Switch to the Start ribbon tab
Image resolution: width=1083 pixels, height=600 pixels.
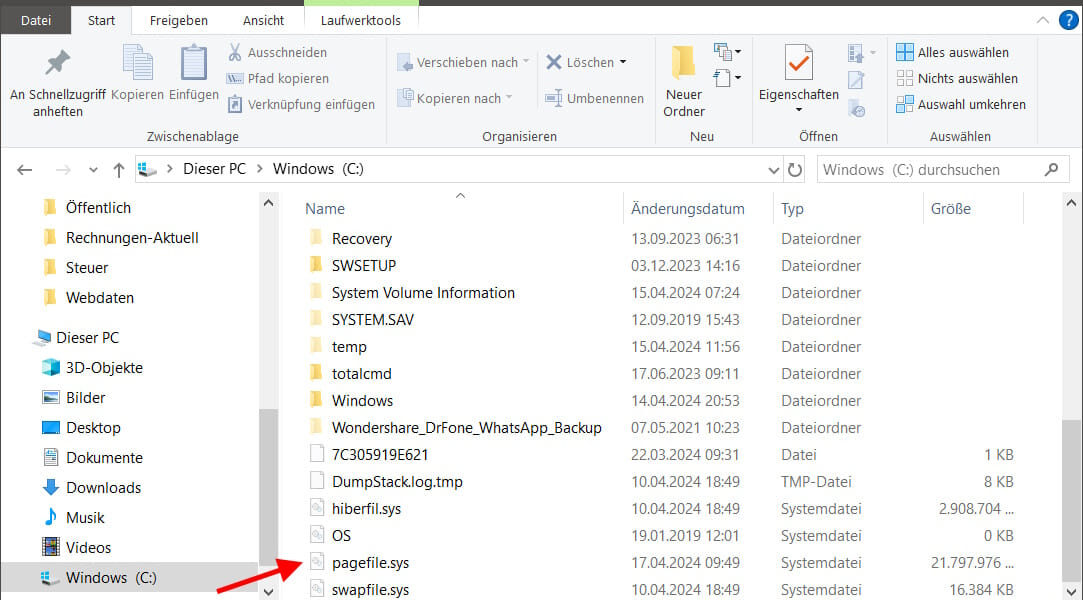click(101, 21)
